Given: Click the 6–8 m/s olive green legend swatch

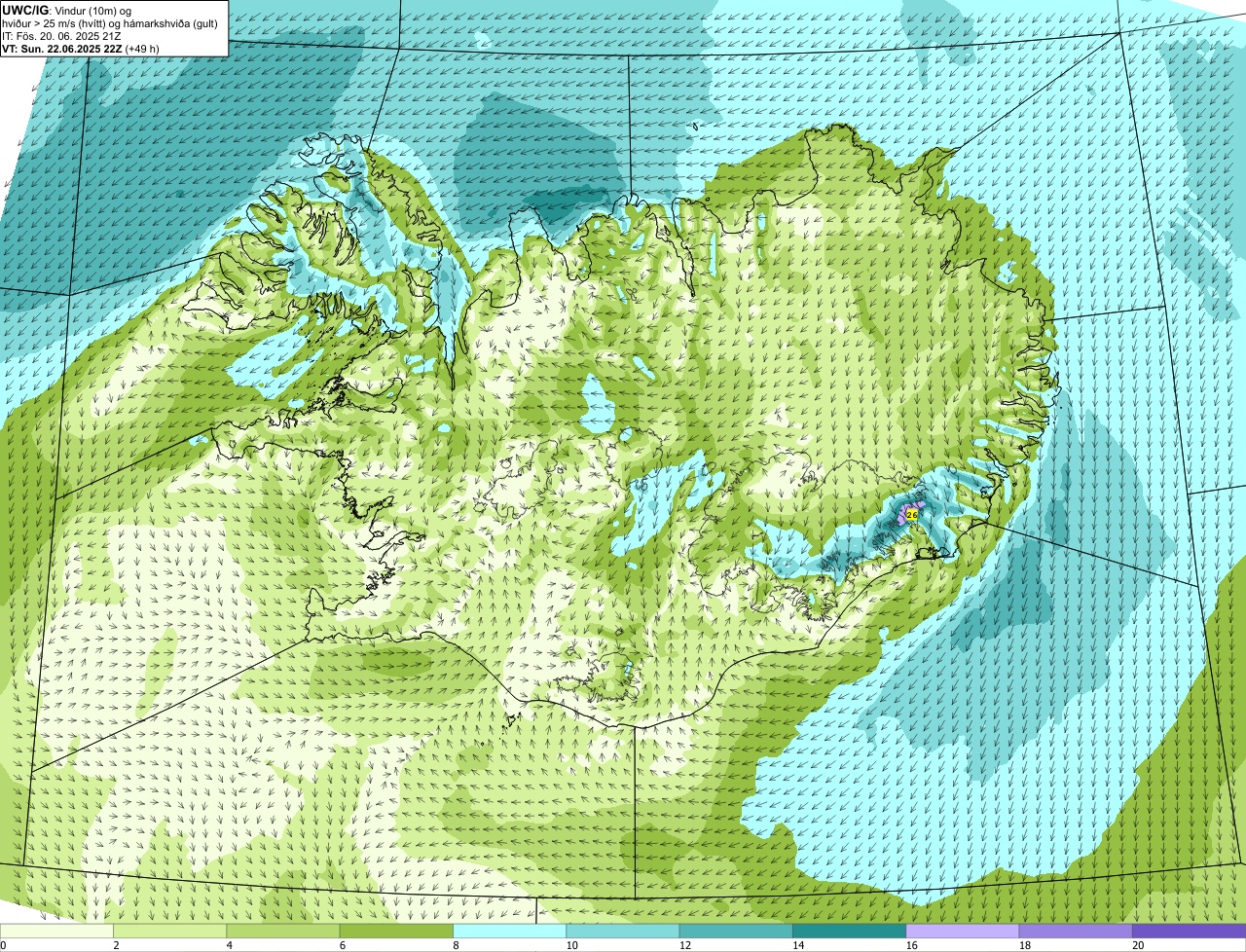Looking at the screenshot, I should (x=396, y=931).
